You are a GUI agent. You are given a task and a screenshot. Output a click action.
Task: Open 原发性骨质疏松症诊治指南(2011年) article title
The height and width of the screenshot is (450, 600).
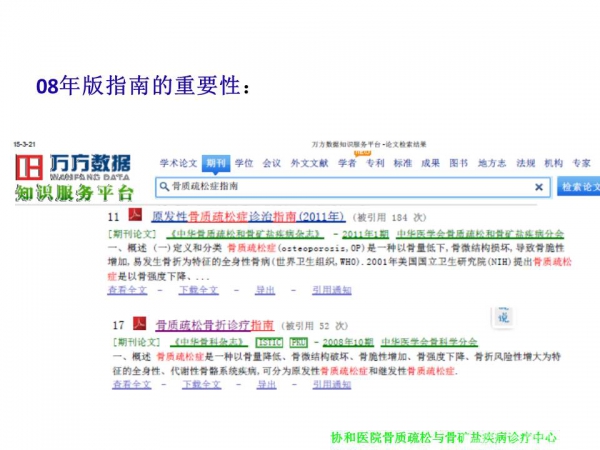coord(247,216)
